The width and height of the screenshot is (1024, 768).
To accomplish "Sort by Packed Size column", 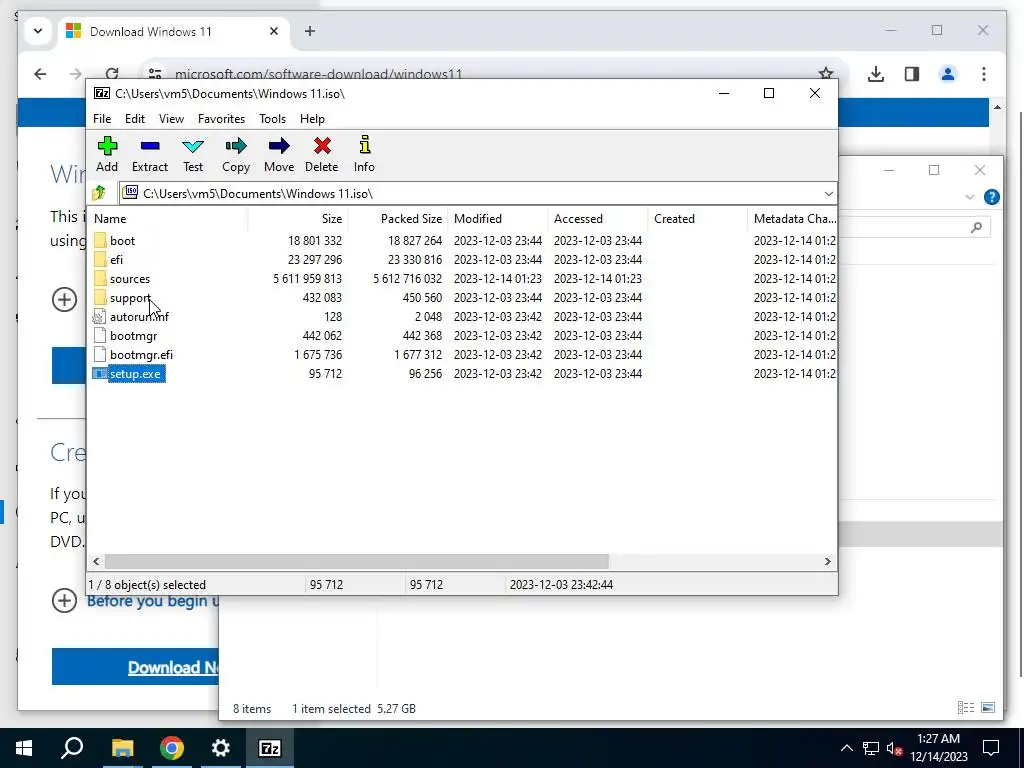I will pyautogui.click(x=398, y=219).
